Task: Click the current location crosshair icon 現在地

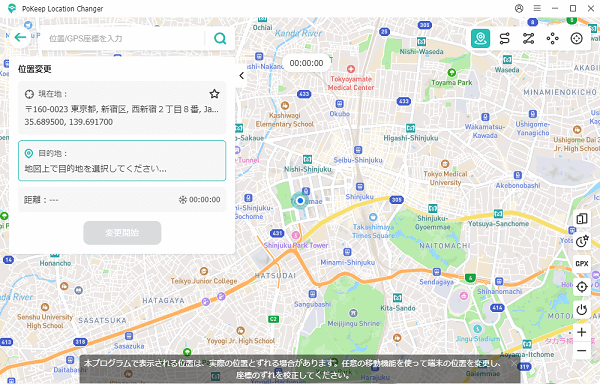Action: (x=29, y=94)
